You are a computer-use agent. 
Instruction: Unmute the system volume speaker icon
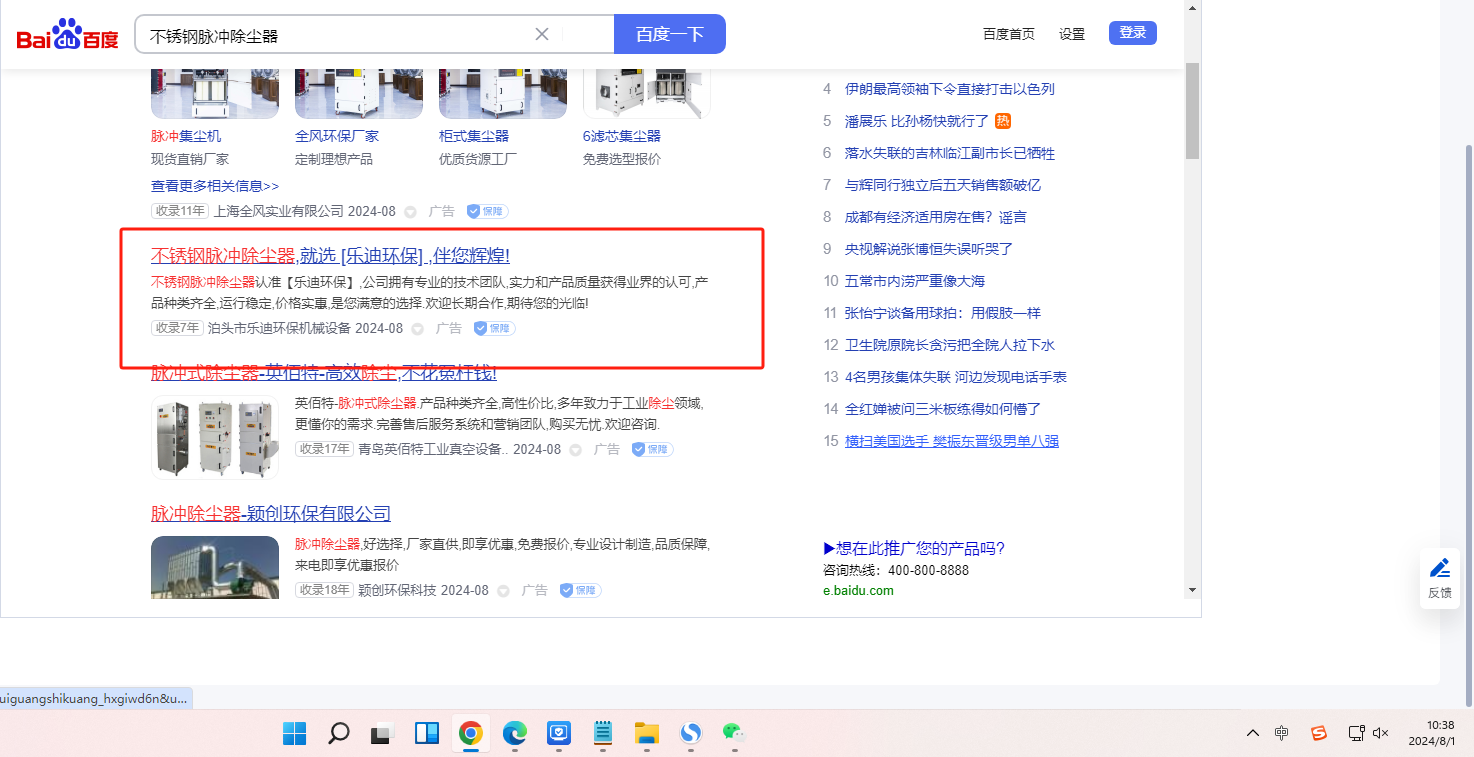1381,733
